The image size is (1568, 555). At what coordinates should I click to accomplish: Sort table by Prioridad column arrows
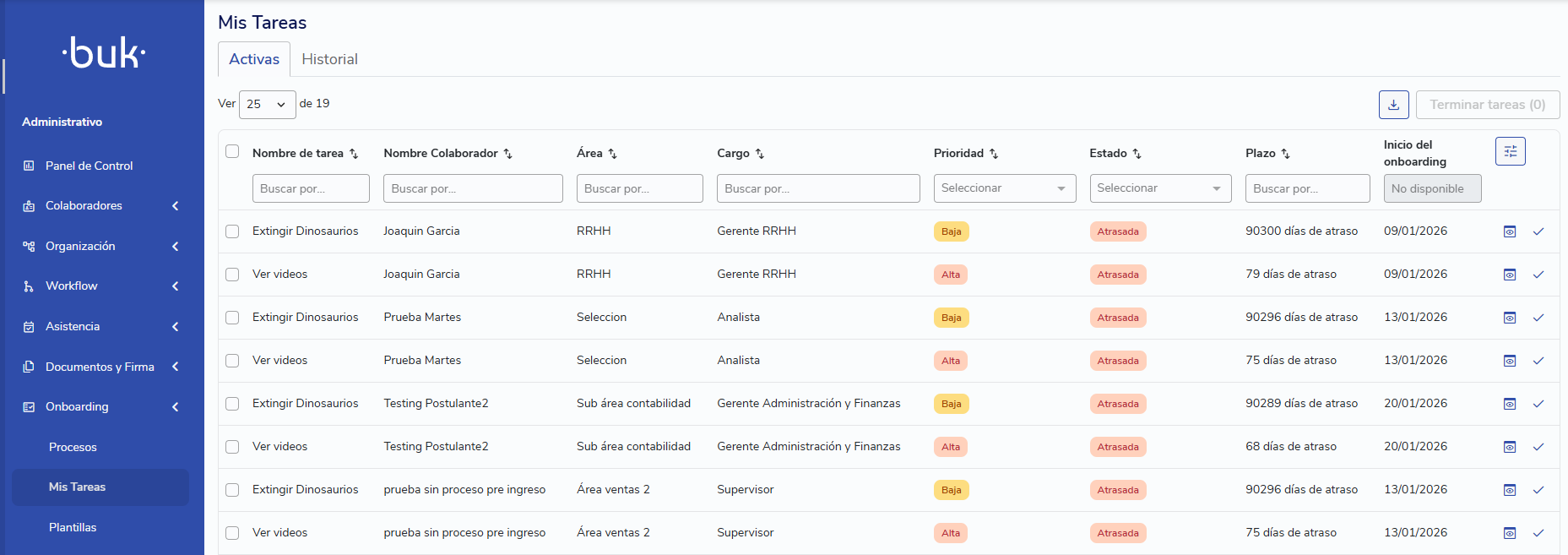coord(994,154)
